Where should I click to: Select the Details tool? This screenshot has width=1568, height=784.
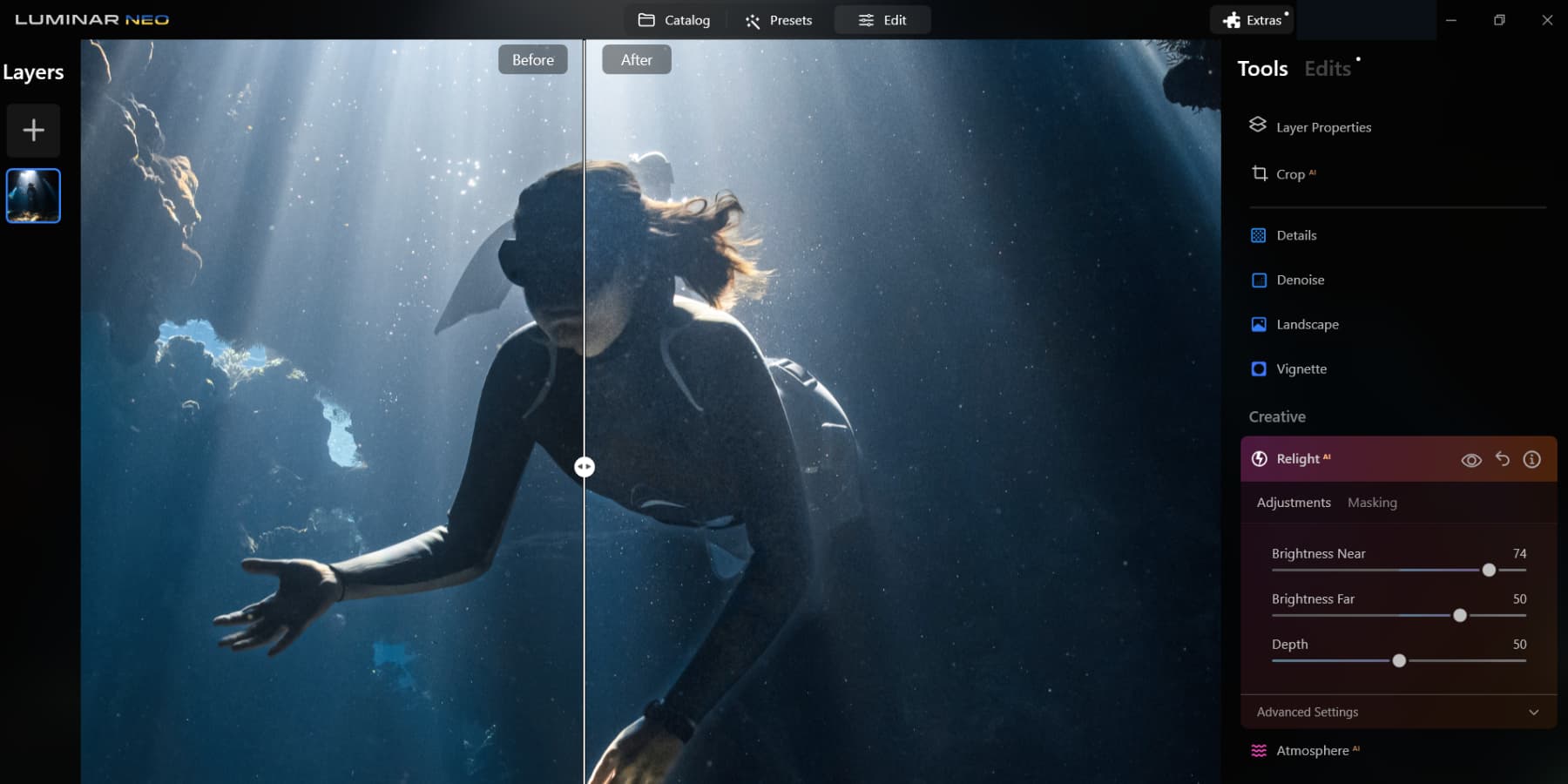point(1297,235)
